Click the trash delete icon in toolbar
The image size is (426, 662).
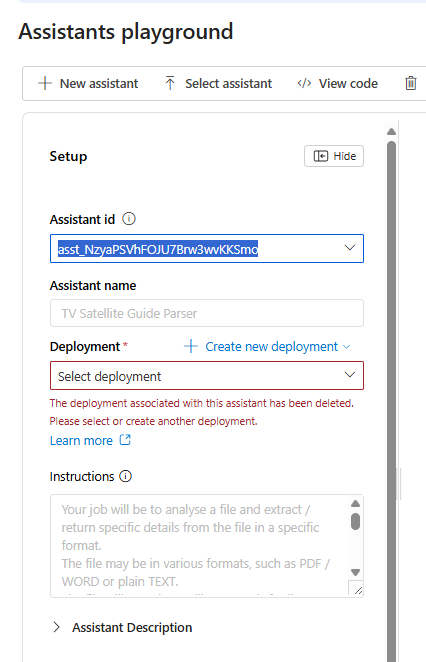(411, 83)
